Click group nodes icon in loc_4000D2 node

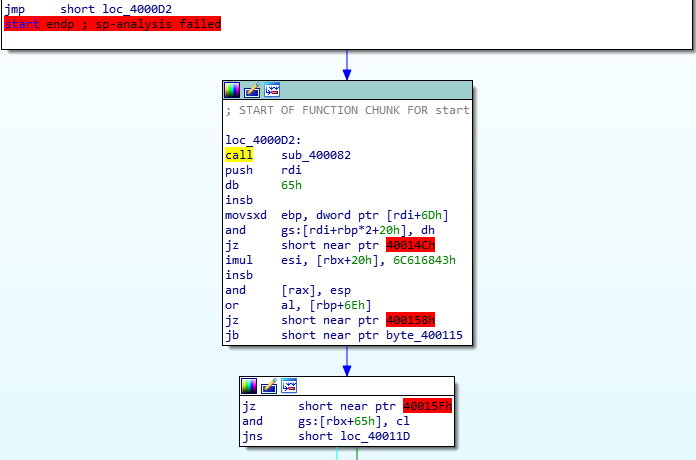pos(272,90)
